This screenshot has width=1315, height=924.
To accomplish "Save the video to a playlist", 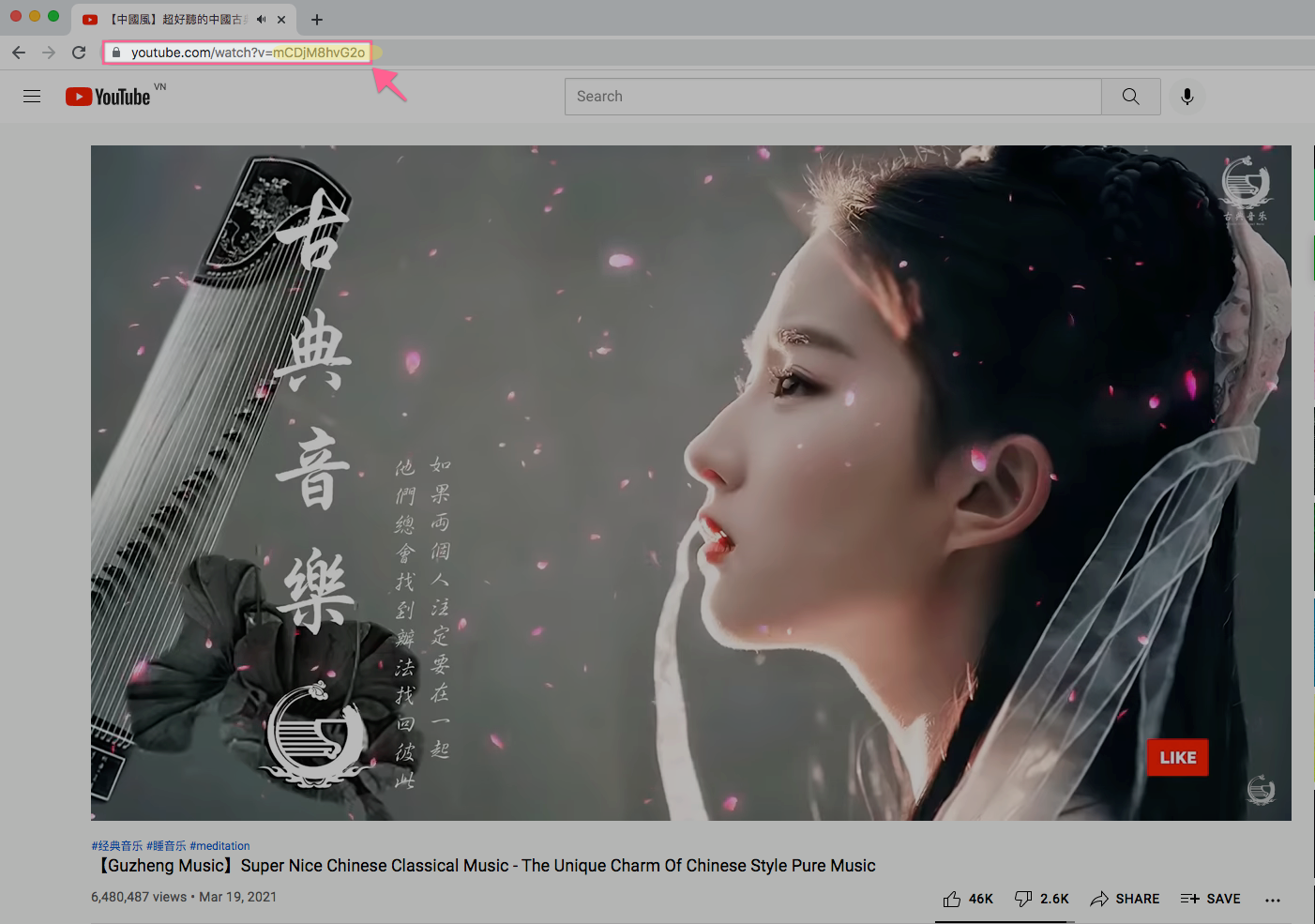I will pyautogui.click(x=1210, y=899).
